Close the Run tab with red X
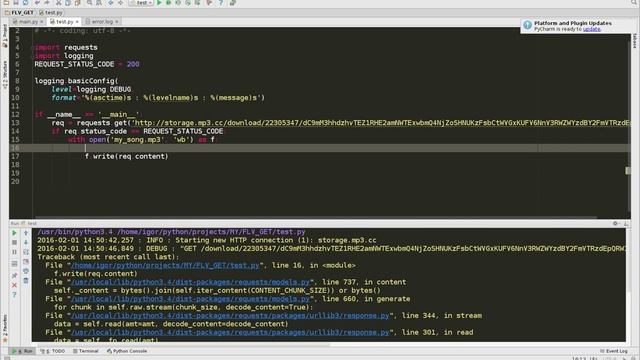 tap(14, 285)
